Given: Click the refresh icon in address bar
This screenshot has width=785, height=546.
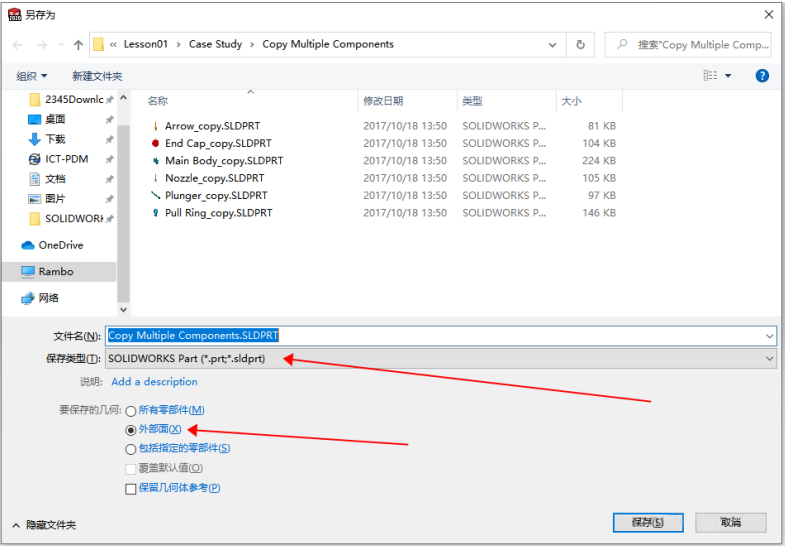Looking at the screenshot, I should point(580,45).
